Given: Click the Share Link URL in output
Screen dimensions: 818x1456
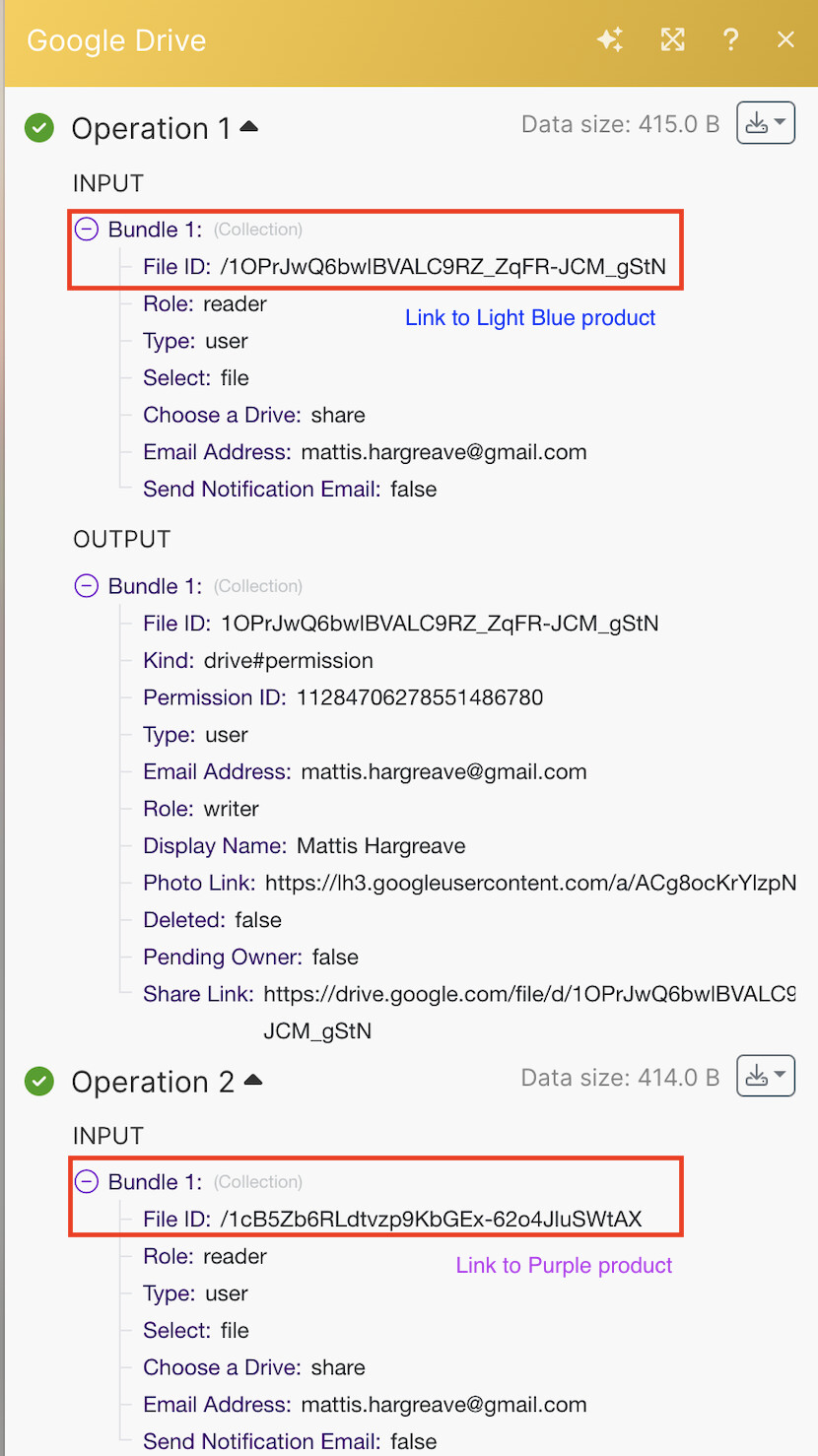Looking at the screenshot, I should click(528, 994).
